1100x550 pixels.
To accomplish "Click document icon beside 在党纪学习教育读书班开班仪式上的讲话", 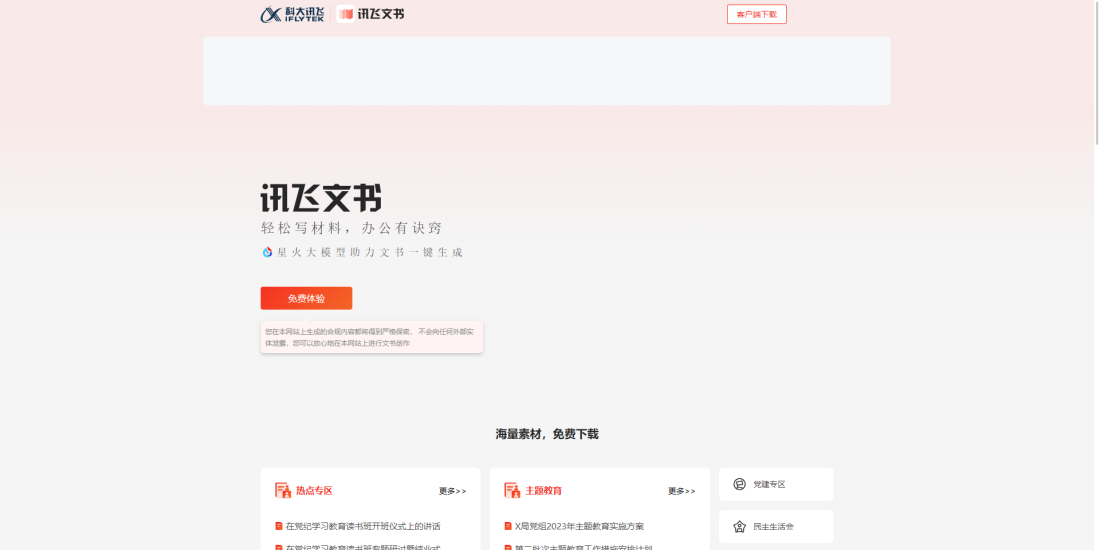I will click(279, 526).
